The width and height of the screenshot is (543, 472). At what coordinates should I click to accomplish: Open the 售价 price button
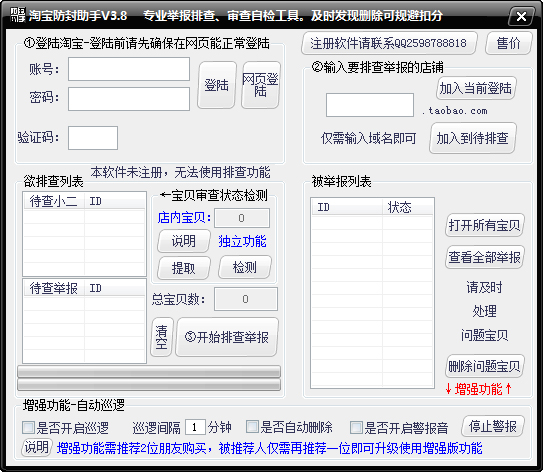tap(508, 43)
